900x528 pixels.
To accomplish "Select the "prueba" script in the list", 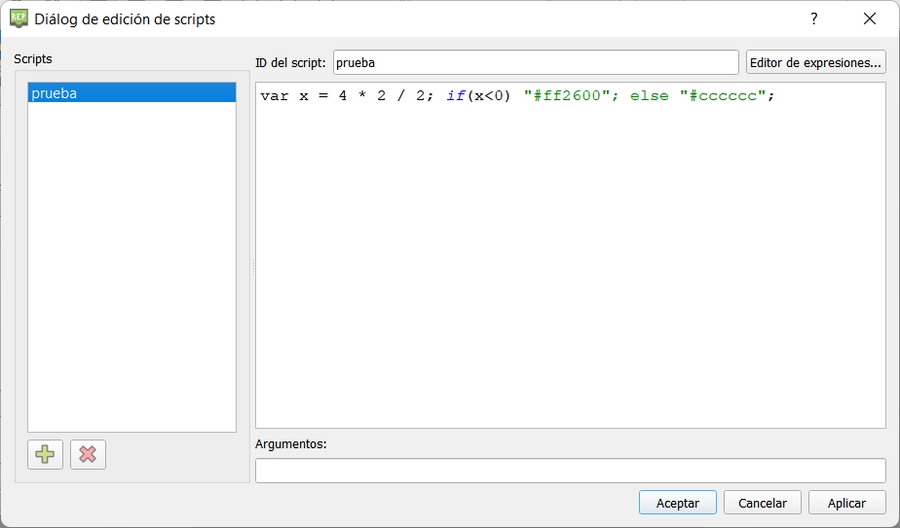I will [131, 94].
